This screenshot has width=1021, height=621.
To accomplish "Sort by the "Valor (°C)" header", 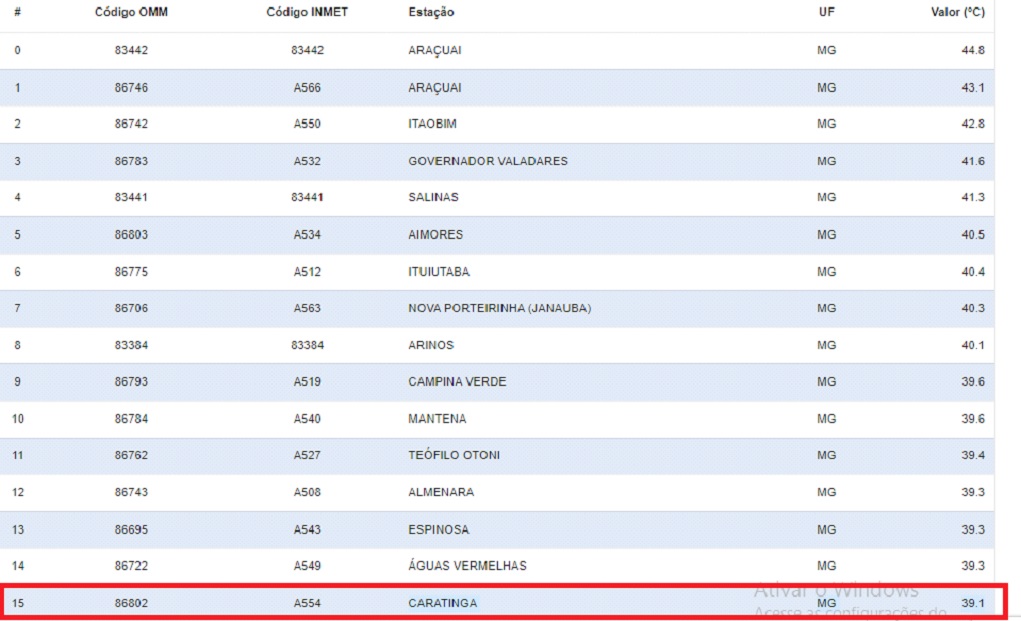I will [958, 12].
